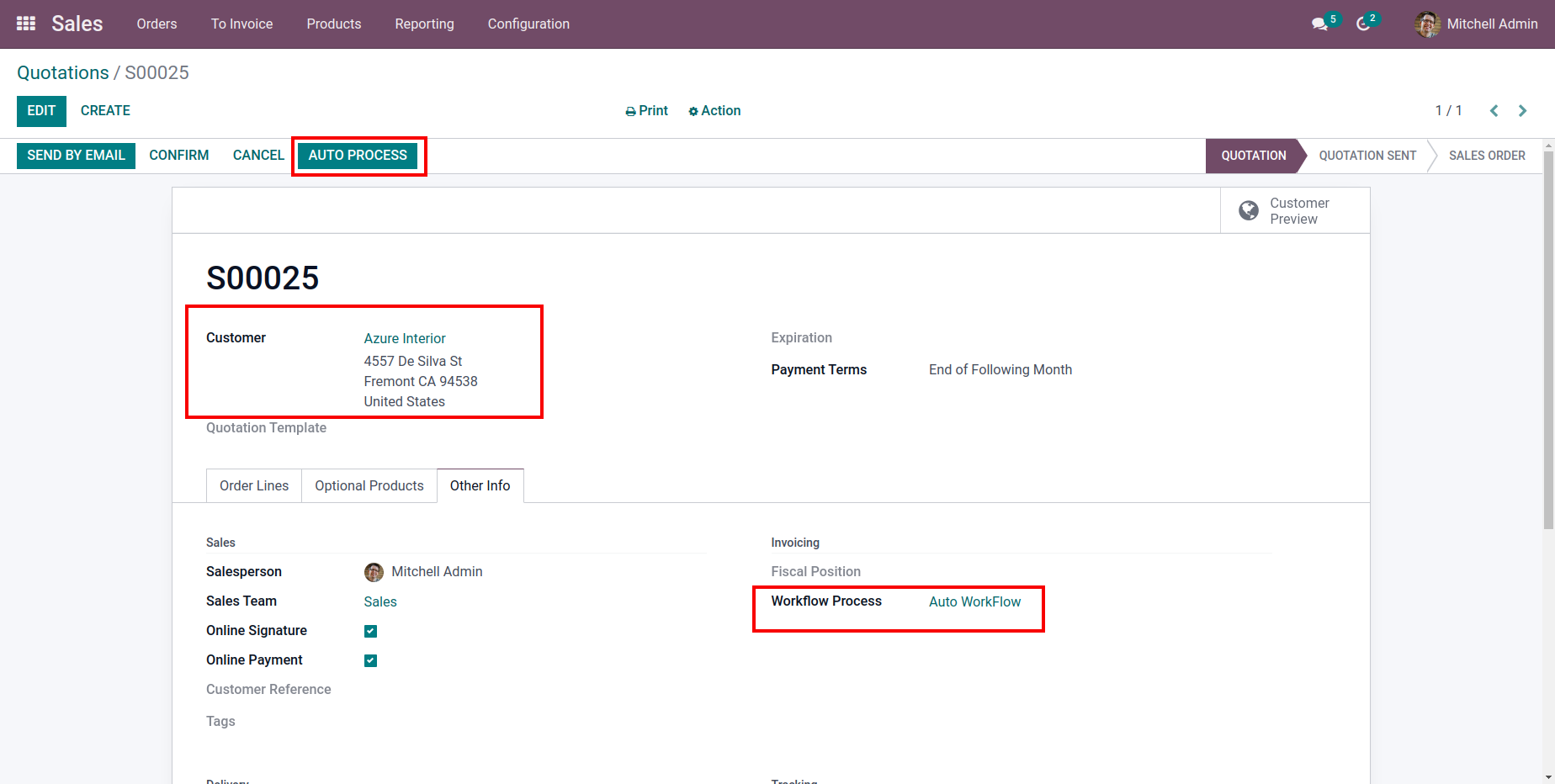Click the QUOTATION status stage
1555x784 pixels.
coord(1254,156)
